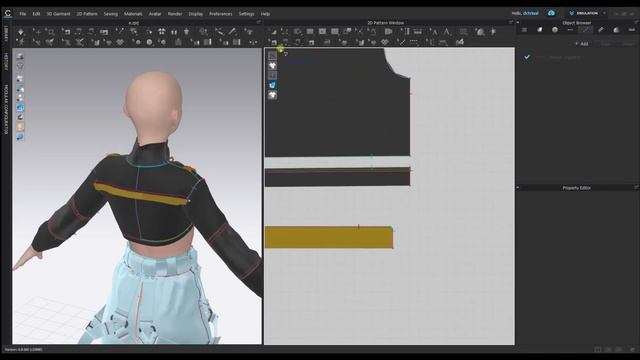Open the diagonal-ruler tab icon in Object Browser
The height and width of the screenshot is (360, 640).
pos(601,30)
